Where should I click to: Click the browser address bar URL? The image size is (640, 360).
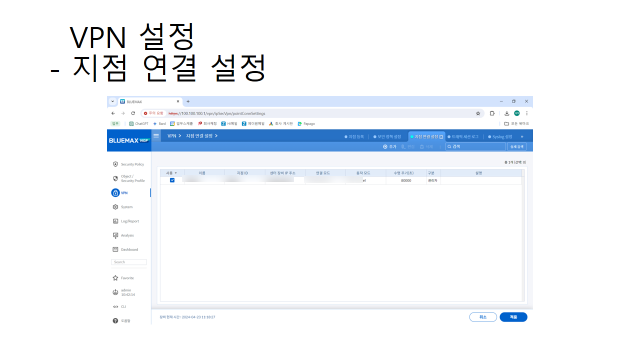point(217,113)
